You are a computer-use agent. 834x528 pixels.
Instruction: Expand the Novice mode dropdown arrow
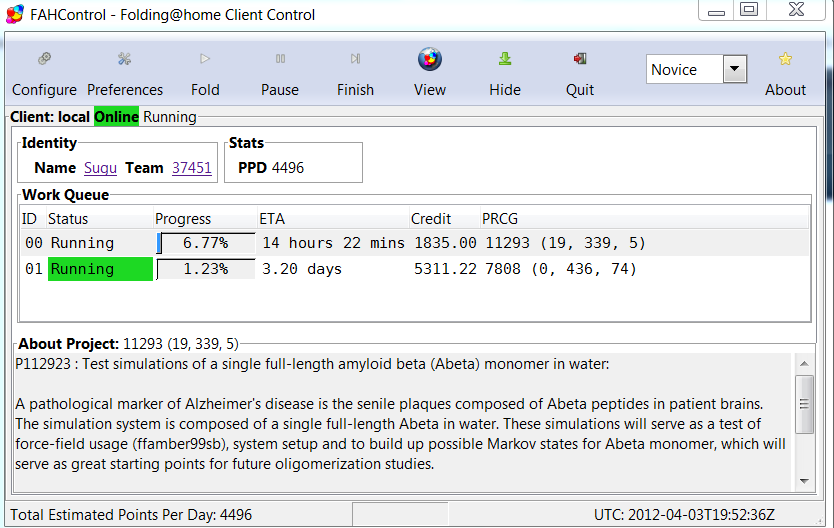click(735, 69)
